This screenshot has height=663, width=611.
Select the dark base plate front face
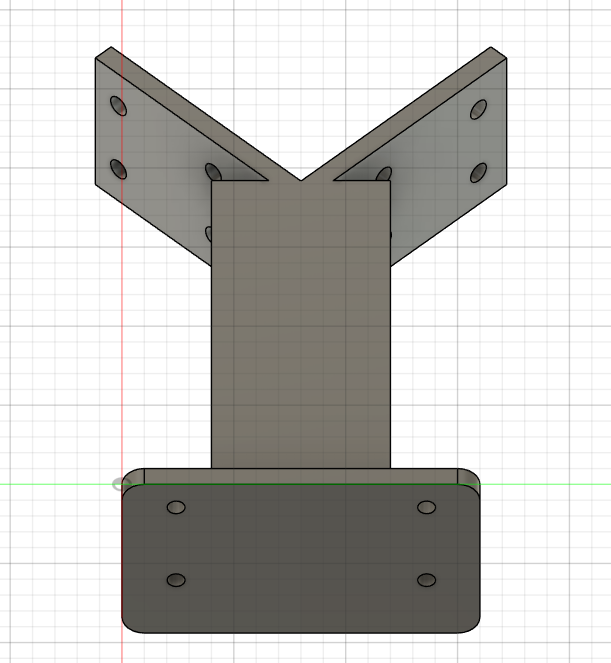pos(301,559)
